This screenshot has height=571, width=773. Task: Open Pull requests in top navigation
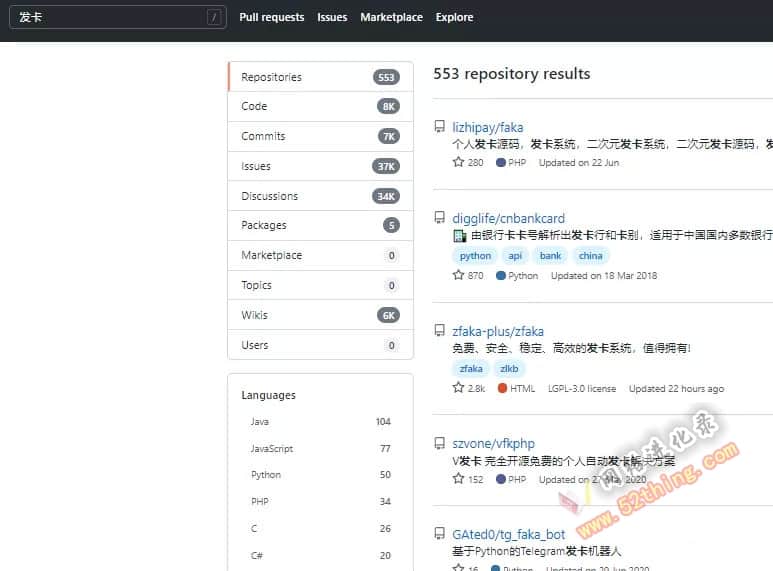pyautogui.click(x=272, y=17)
